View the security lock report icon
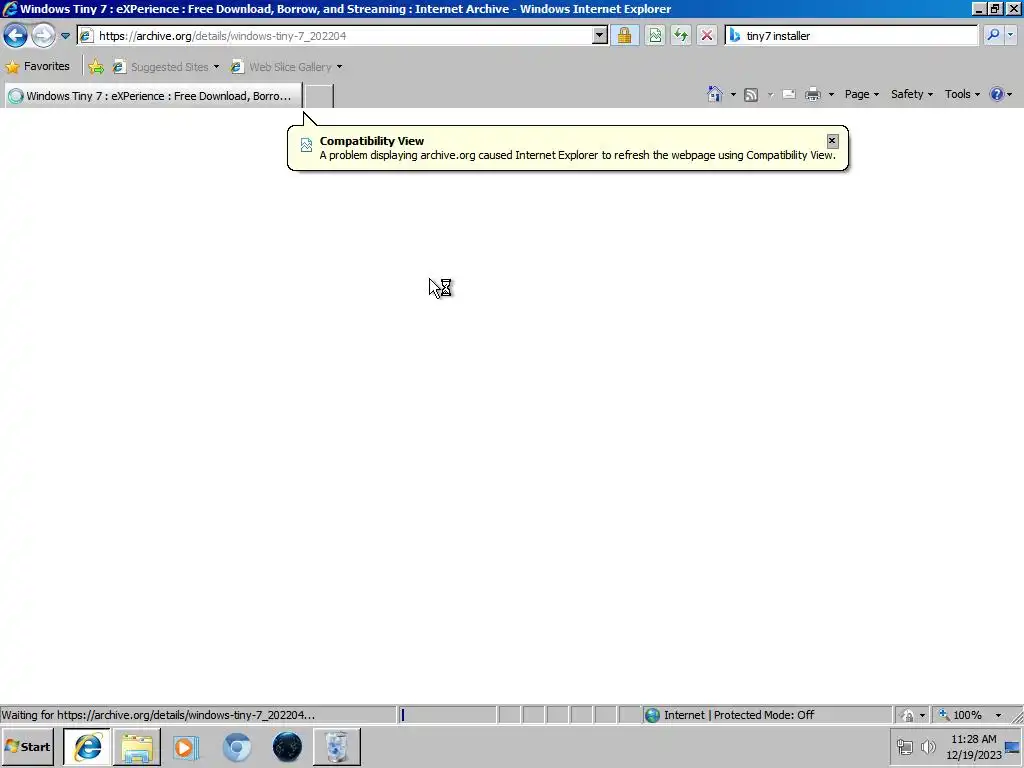The height and width of the screenshot is (768, 1024). 624,35
